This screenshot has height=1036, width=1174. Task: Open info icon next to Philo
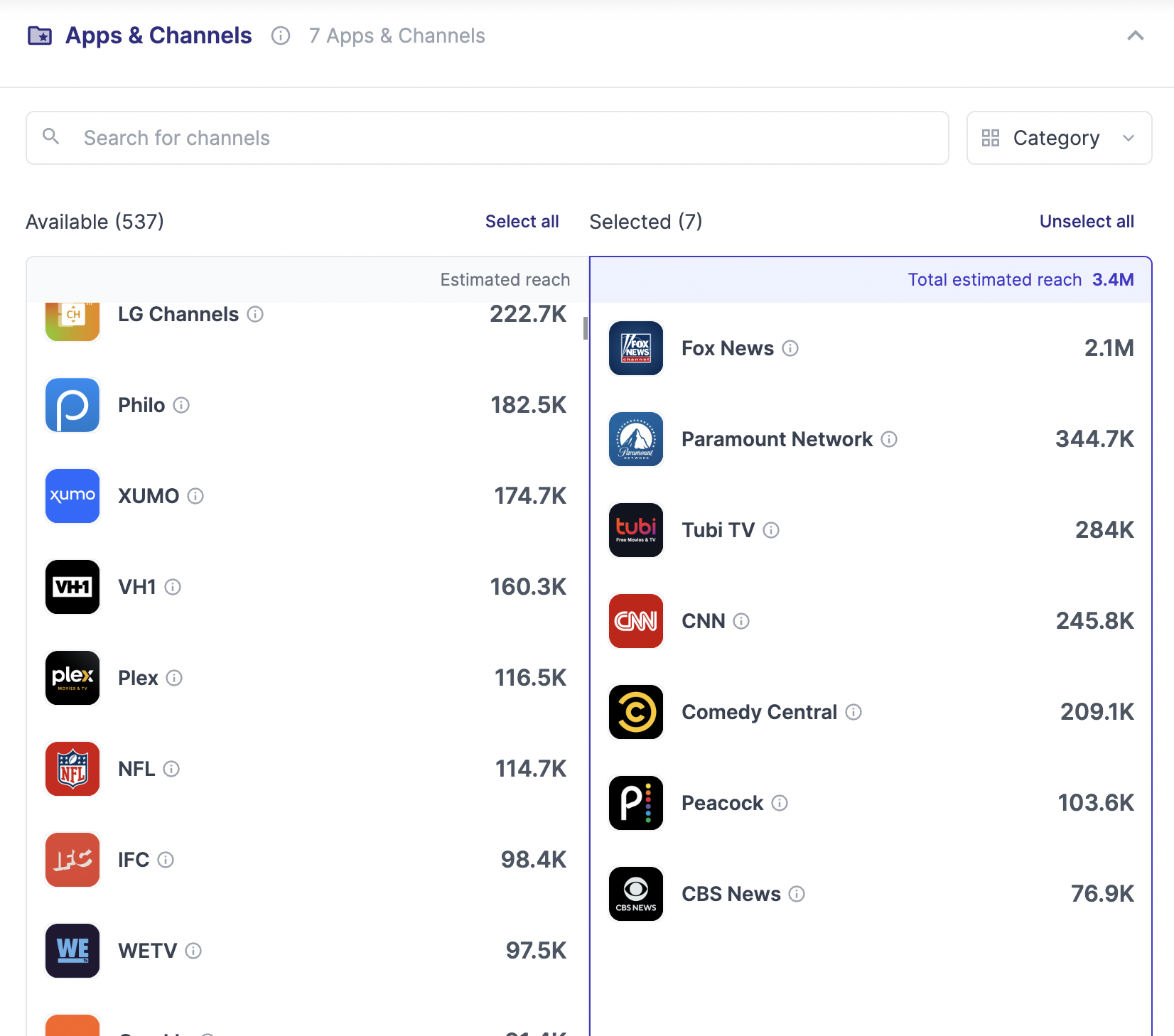181,405
